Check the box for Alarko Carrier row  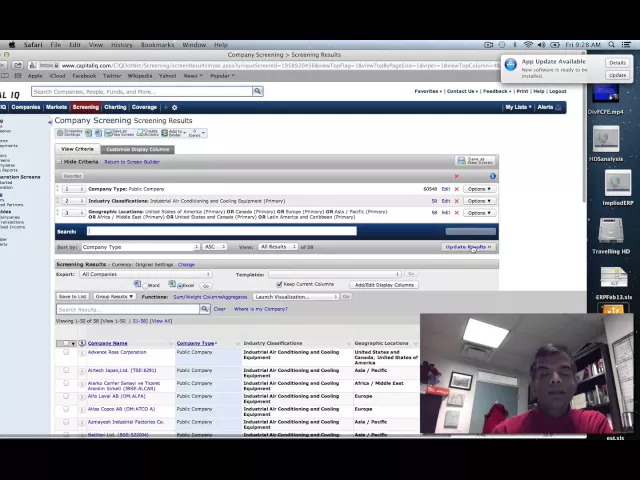point(66,383)
